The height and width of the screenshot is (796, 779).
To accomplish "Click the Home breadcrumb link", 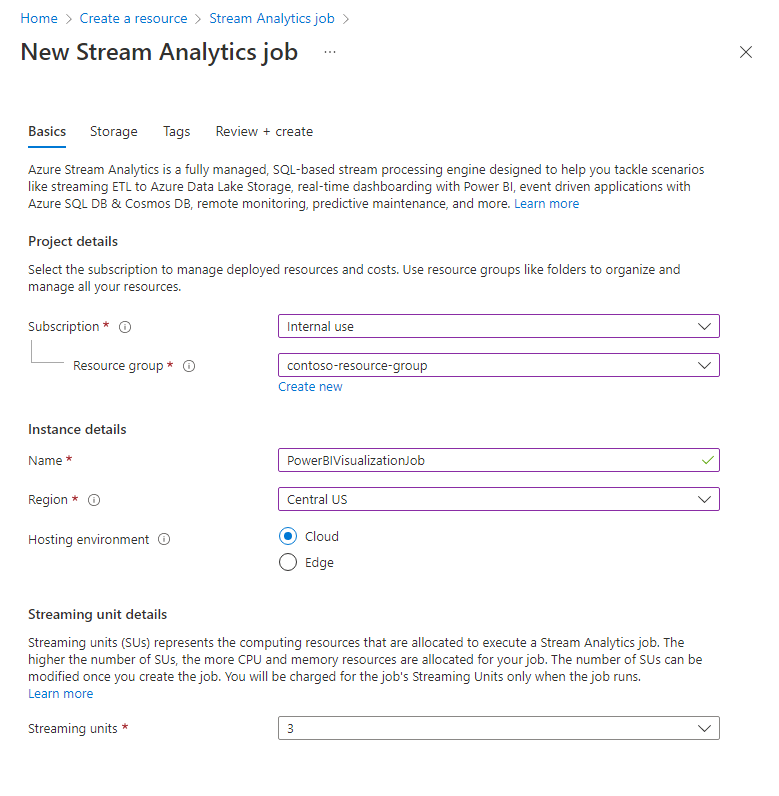I will [x=39, y=18].
